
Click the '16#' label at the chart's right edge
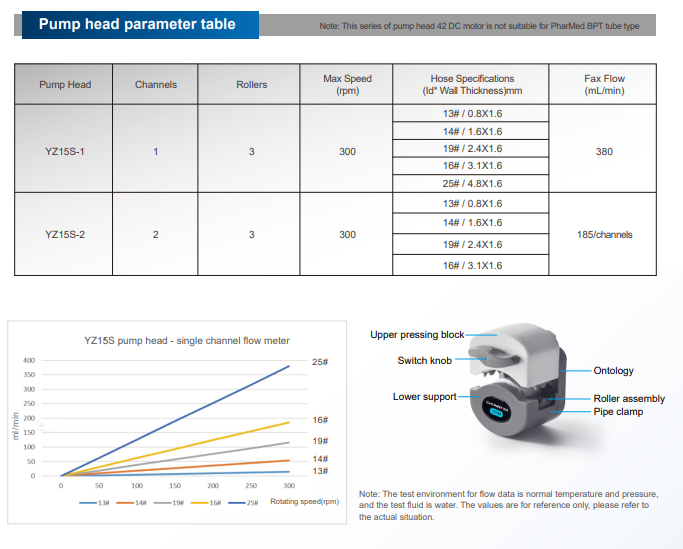320,420
